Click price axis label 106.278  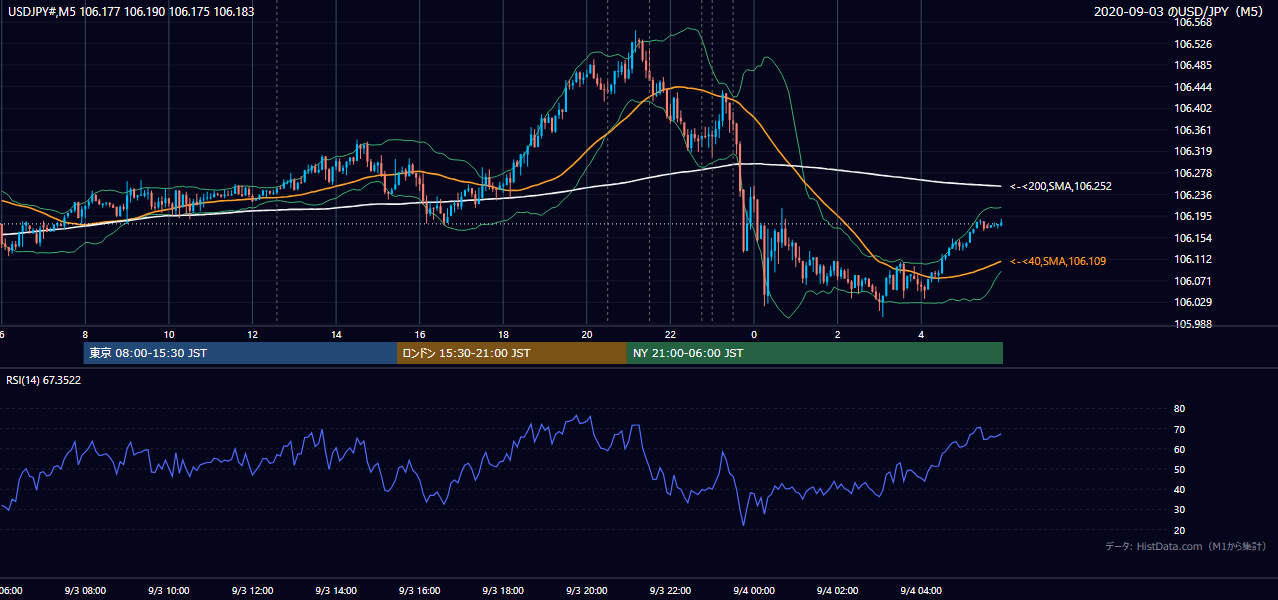point(1192,173)
